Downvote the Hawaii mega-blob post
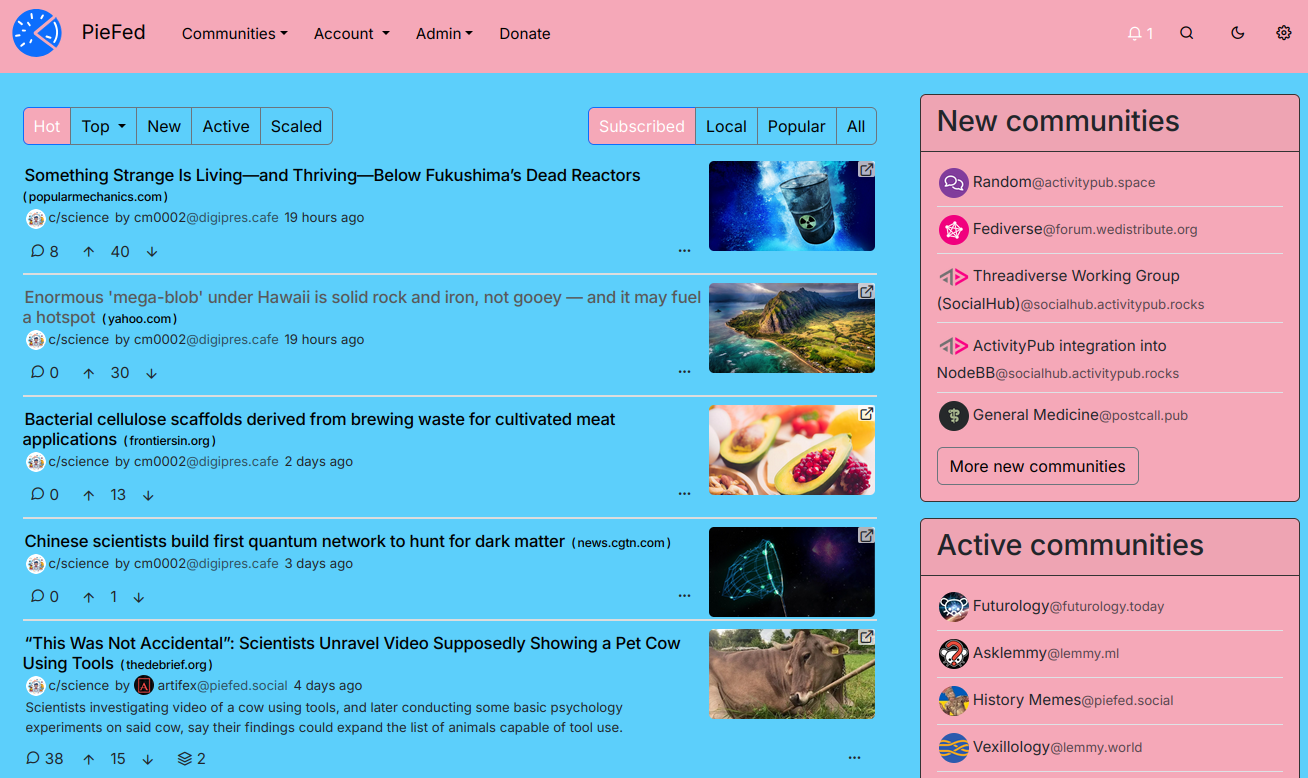Viewport: 1308px width, 778px height. pos(151,373)
